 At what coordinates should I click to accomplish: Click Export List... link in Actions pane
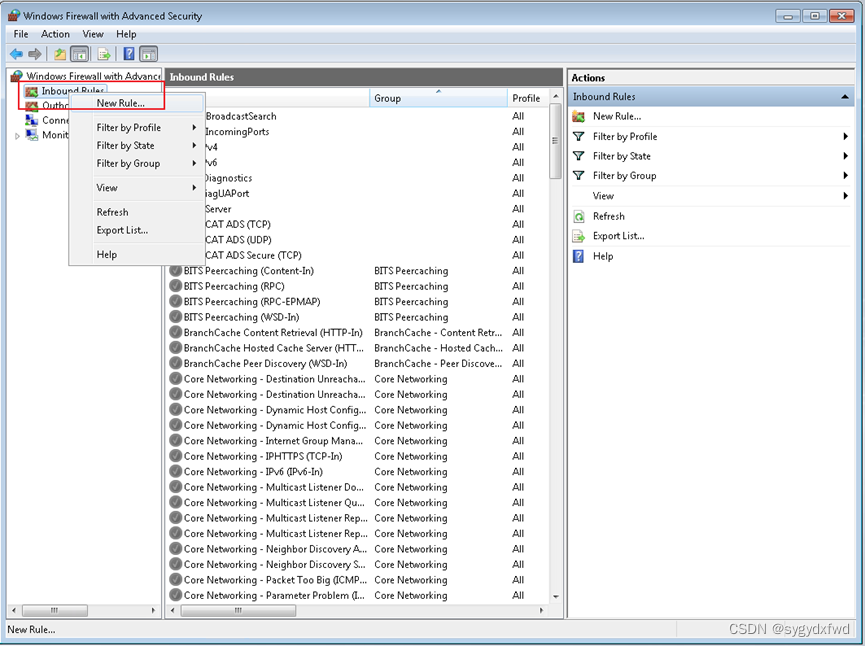pos(618,236)
